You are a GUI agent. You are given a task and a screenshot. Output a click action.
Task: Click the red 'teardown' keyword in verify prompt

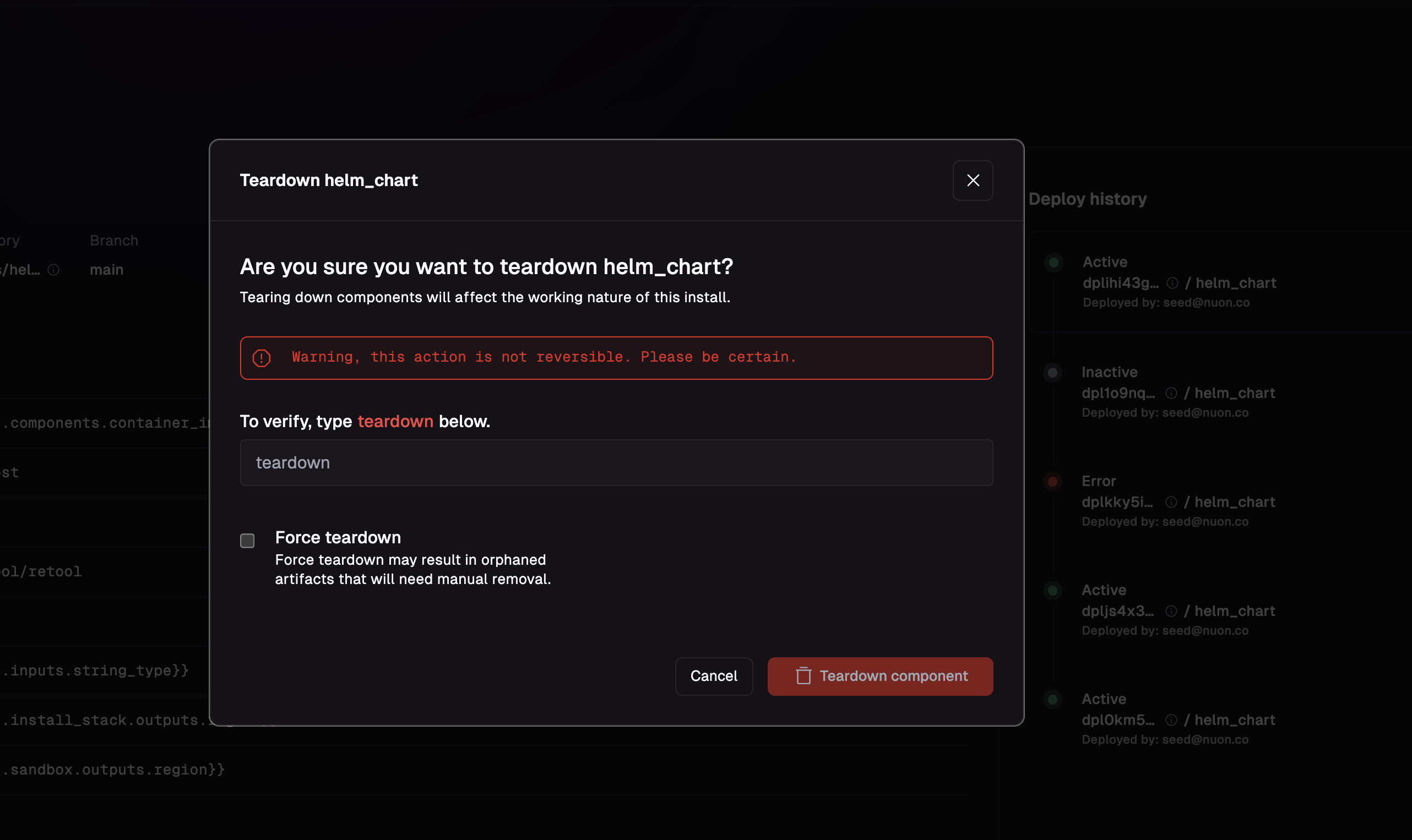(x=395, y=421)
